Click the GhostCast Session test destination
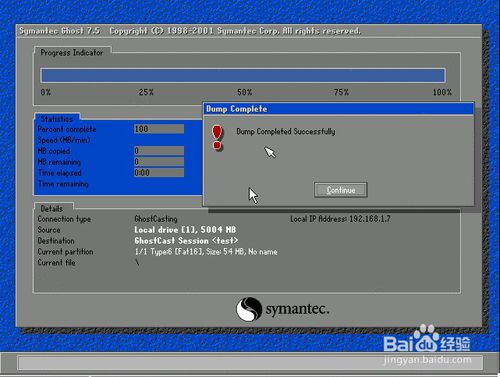Screen dimensions: 500x377 coord(186,241)
